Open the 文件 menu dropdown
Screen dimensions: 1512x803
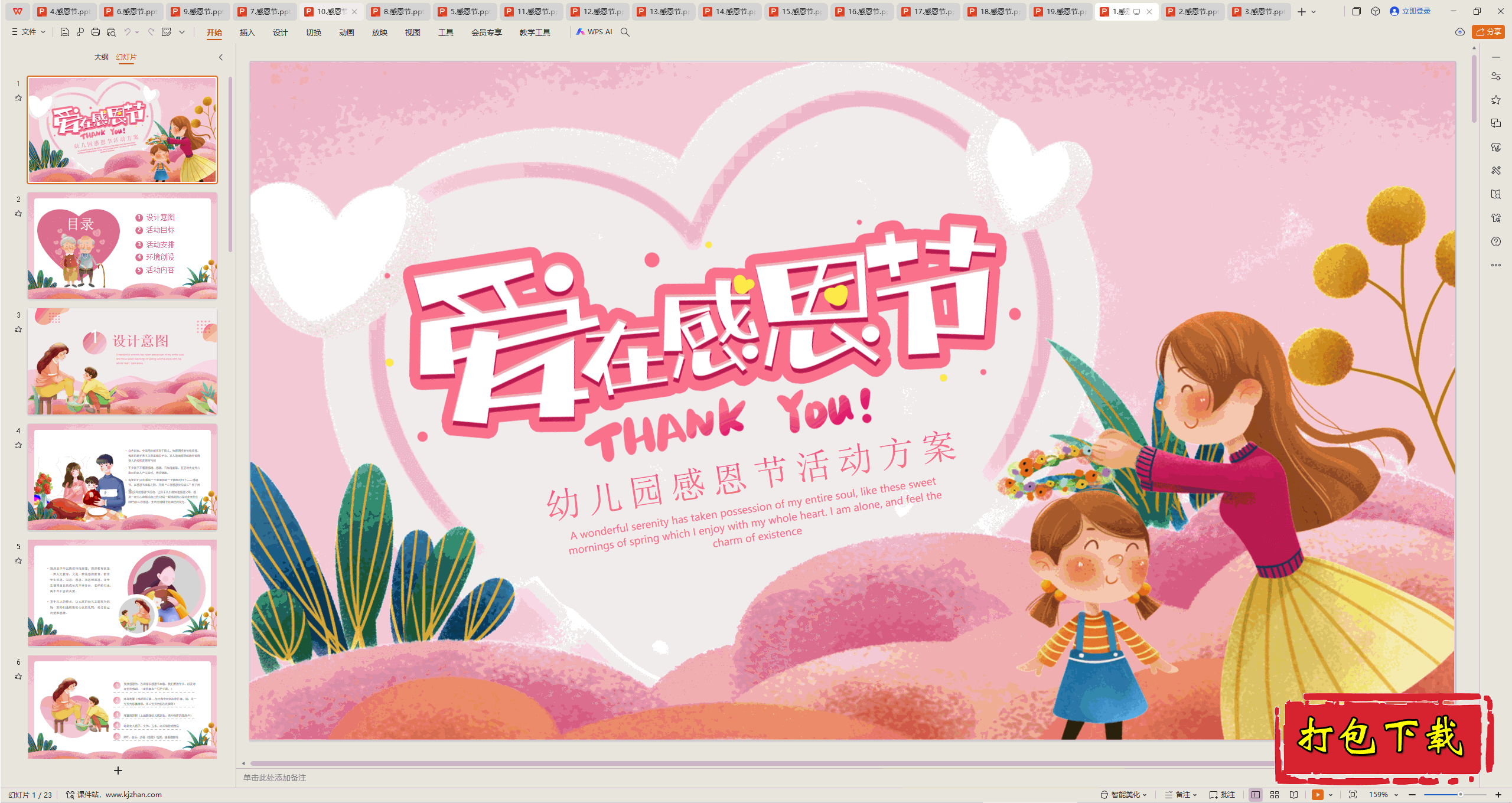point(29,32)
